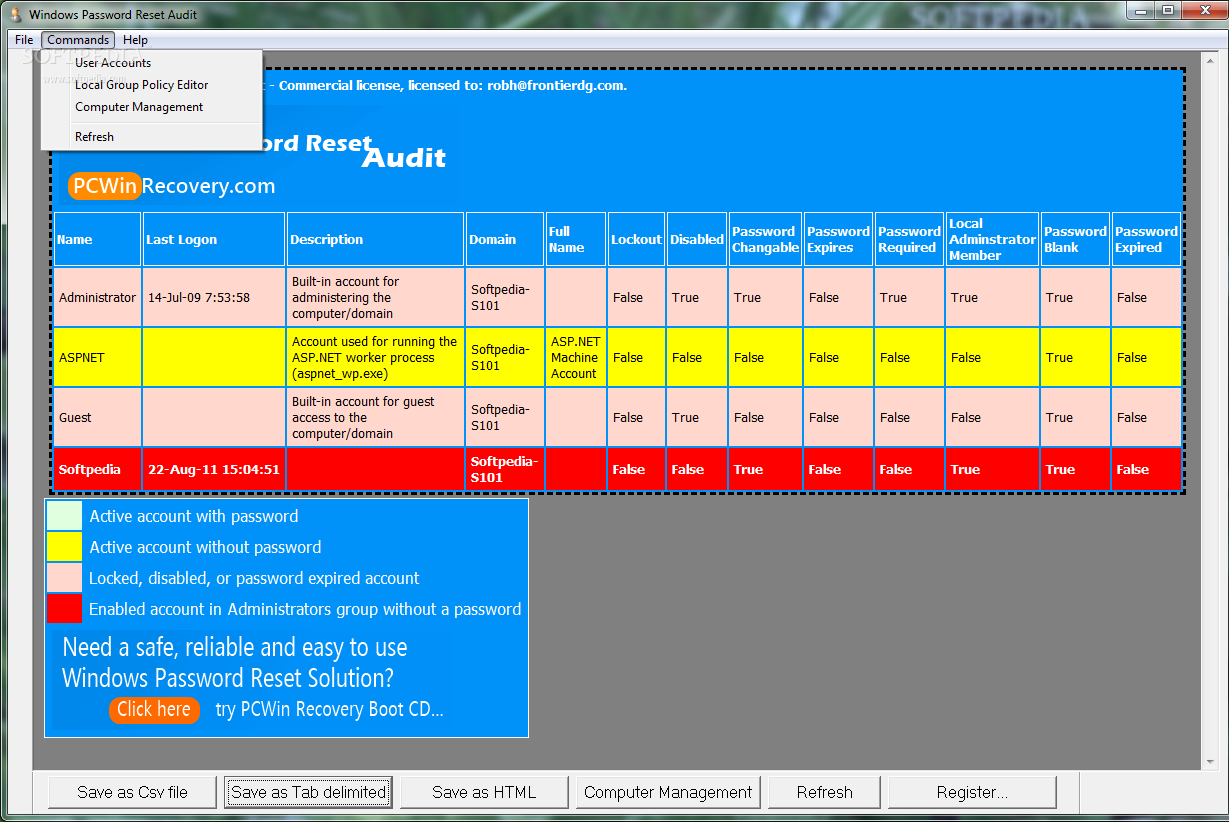
Task: Open Computer Management from bottom button bar
Action: (x=668, y=792)
